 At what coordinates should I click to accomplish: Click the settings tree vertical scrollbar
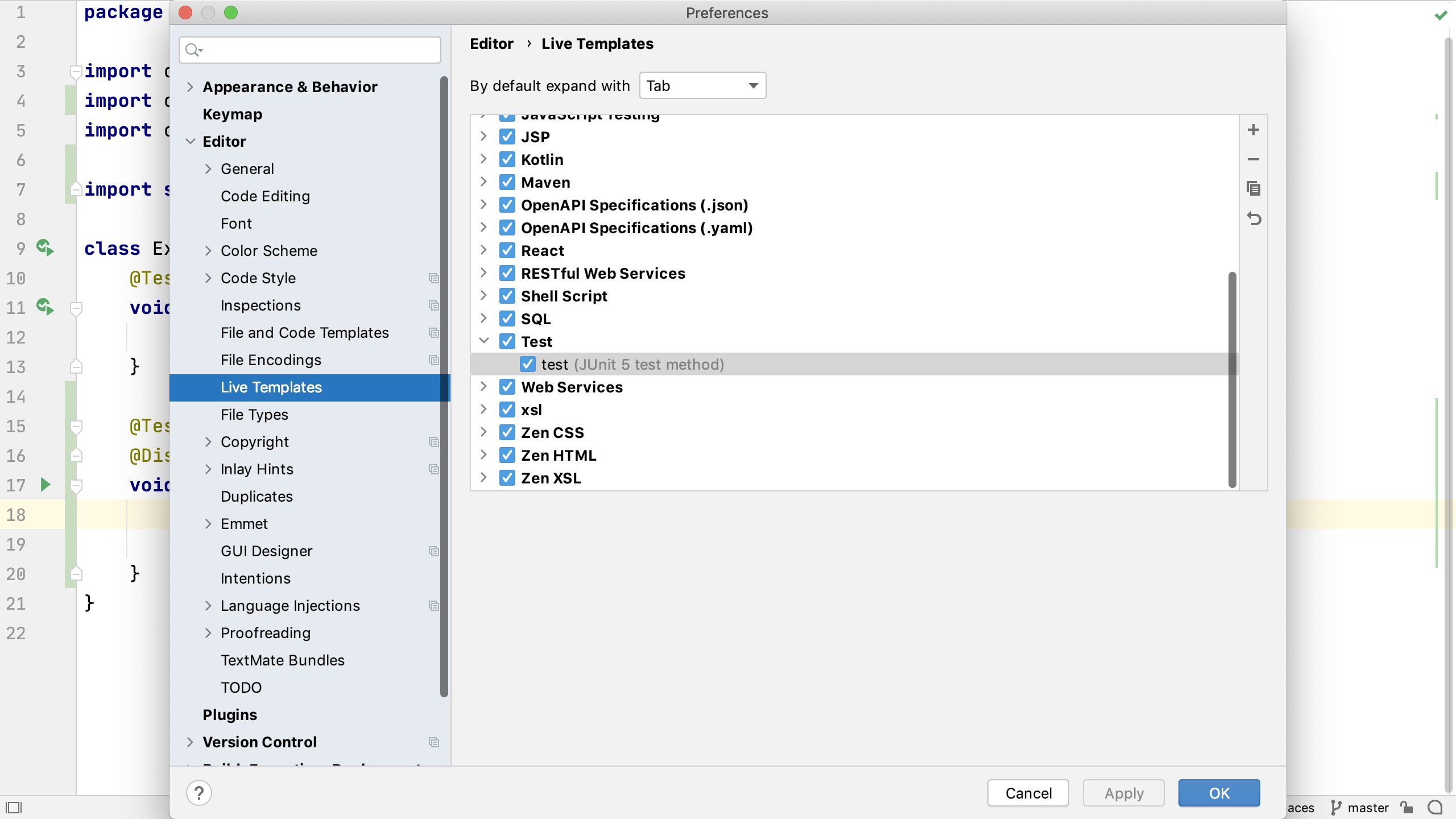[444, 387]
